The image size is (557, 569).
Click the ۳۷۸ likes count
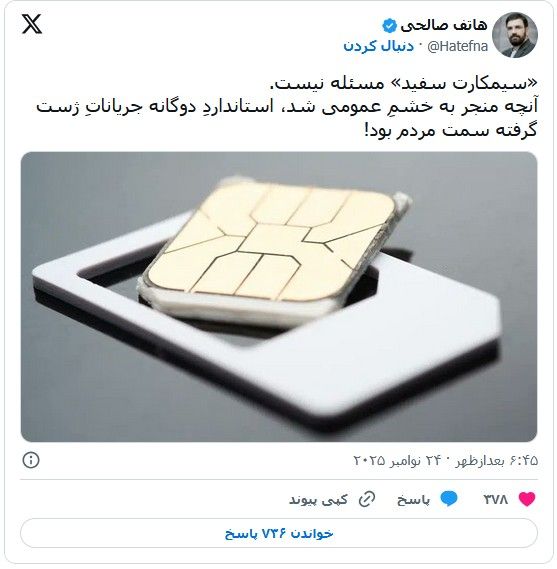pos(495,499)
